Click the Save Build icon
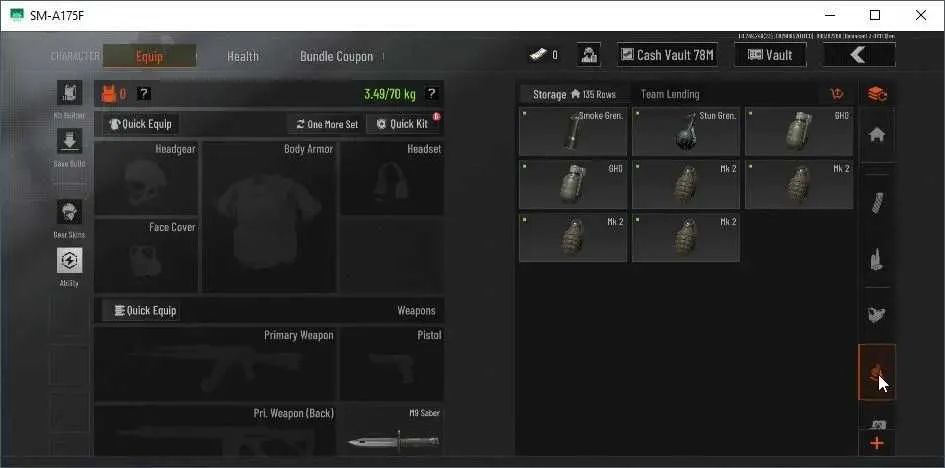Screen dimensions: 945x468 (69, 141)
